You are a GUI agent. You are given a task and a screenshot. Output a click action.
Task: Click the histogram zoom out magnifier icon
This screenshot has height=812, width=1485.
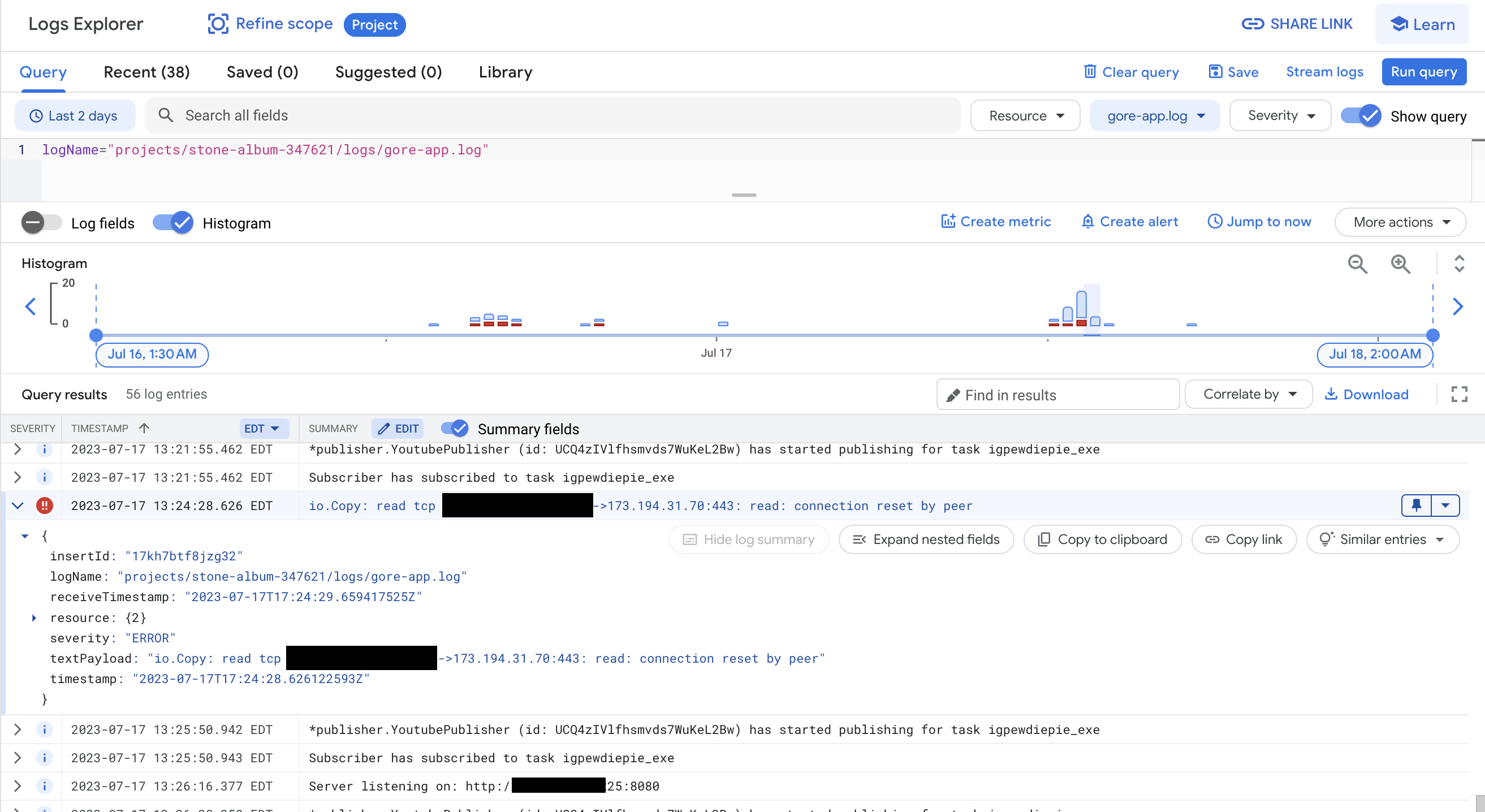tap(1357, 264)
